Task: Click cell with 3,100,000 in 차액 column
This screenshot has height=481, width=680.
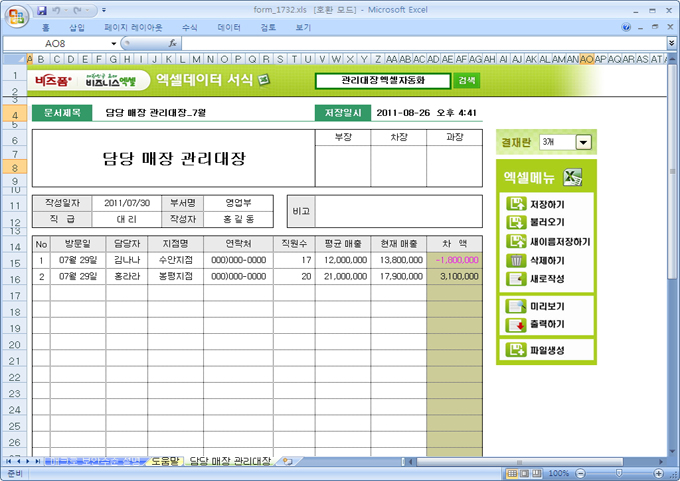Action: [454, 277]
